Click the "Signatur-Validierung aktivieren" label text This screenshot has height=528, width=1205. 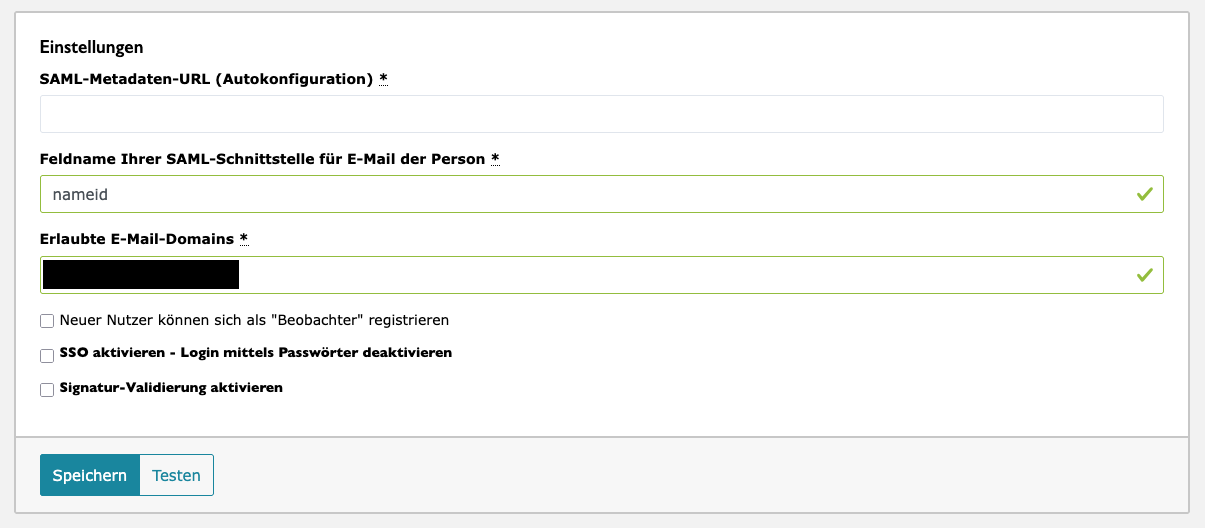171,387
